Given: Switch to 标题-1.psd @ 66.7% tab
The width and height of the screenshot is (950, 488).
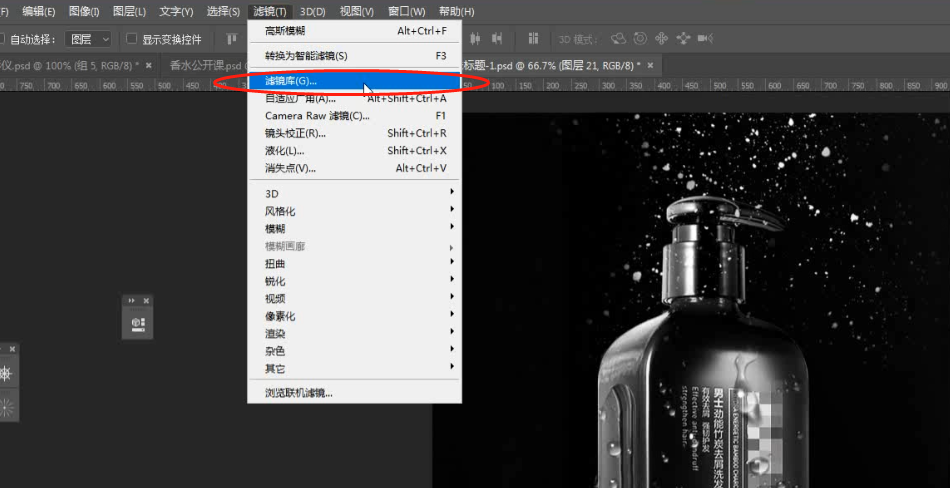Looking at the screenshot, I should [553, 65].
